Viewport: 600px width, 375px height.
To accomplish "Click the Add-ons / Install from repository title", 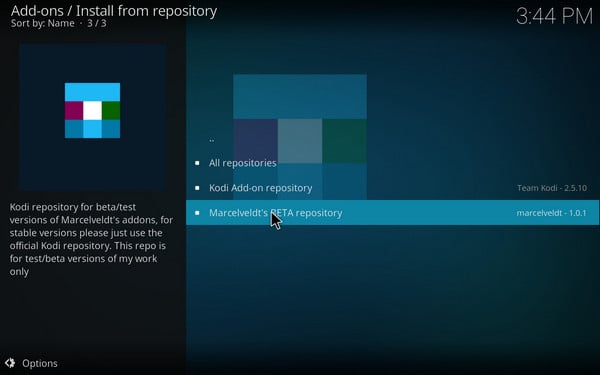I will click(x=114, y=11).
